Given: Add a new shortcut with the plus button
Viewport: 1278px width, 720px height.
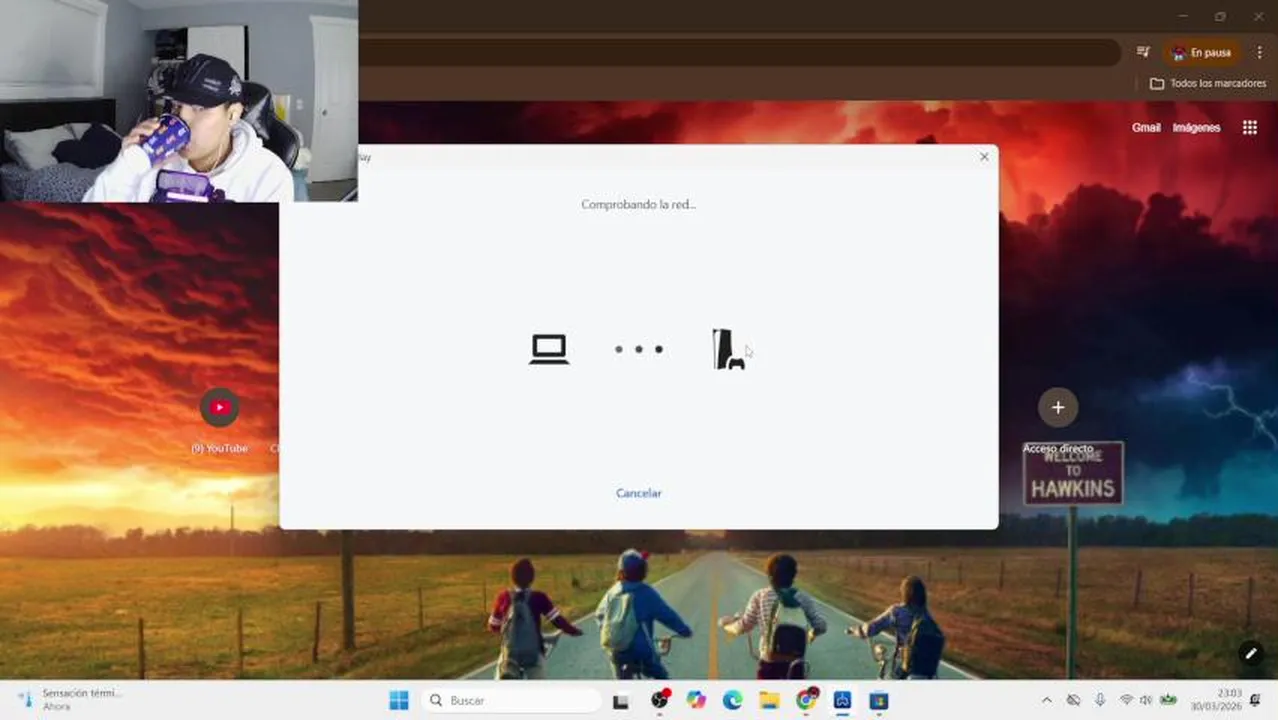Looking at the screenshot, I should (1058, 407).
